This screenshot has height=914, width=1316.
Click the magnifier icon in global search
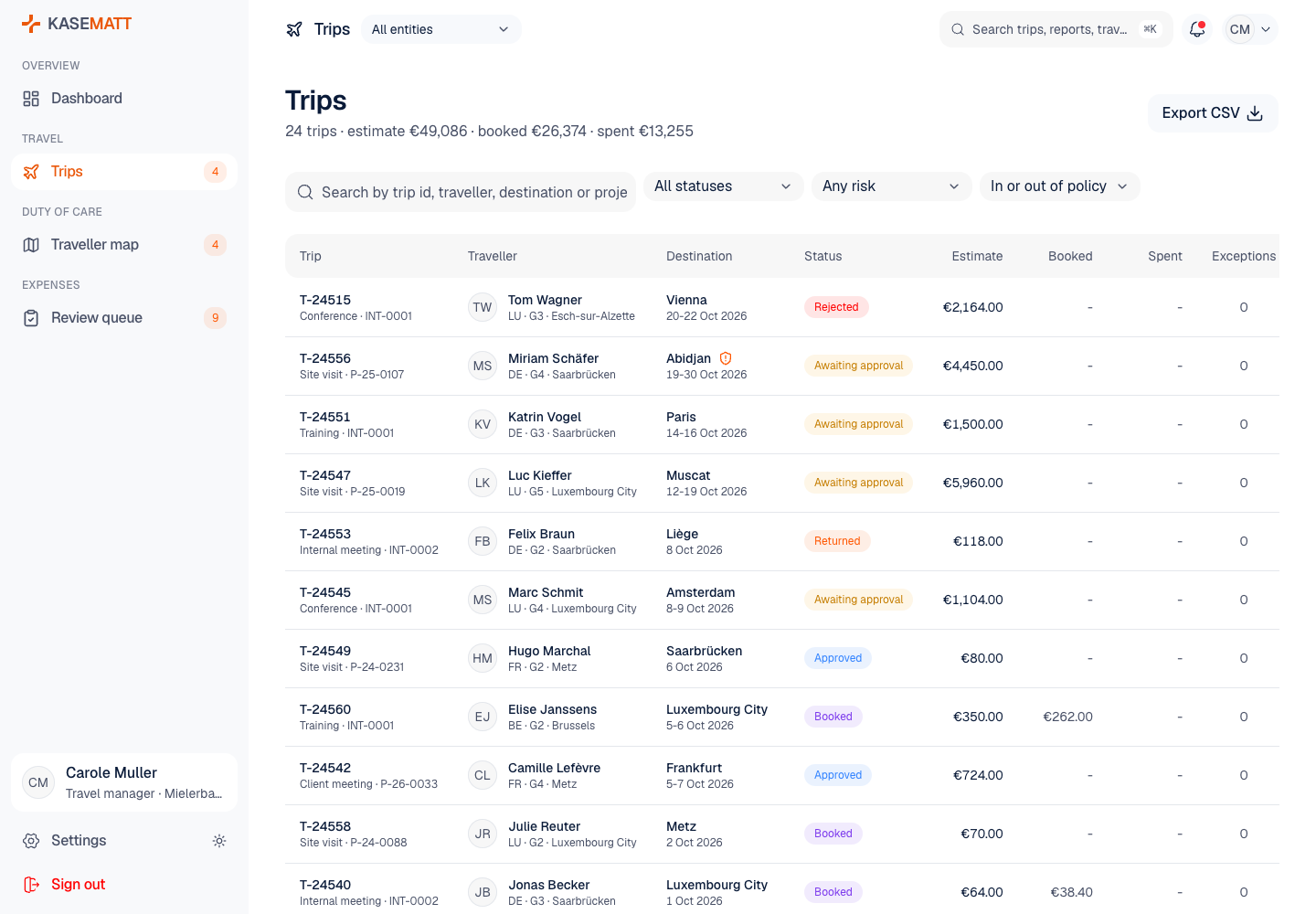coord(958,29)
